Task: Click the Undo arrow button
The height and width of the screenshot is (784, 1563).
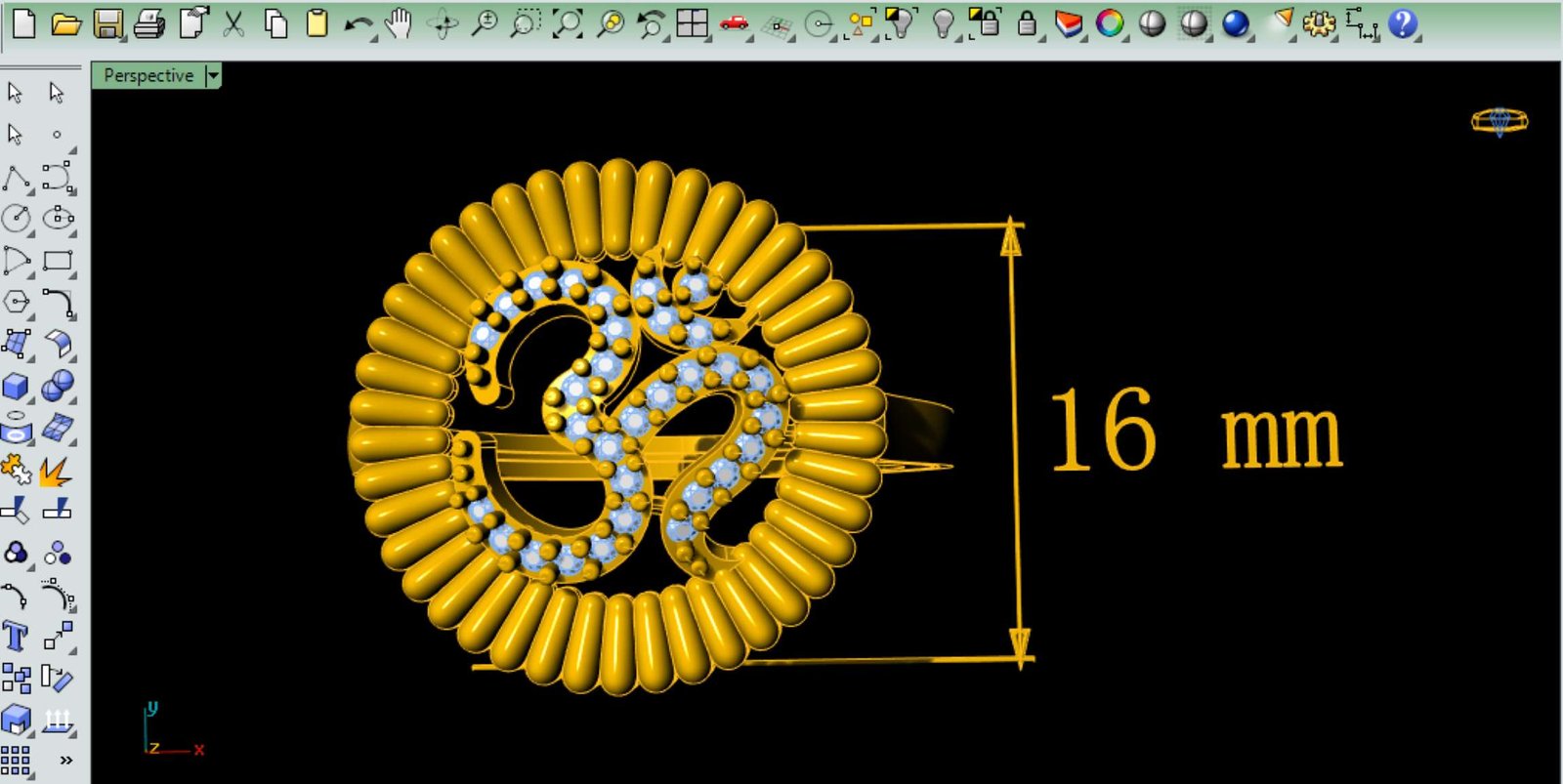Action: pyautogui.click(x=358, y=23)
